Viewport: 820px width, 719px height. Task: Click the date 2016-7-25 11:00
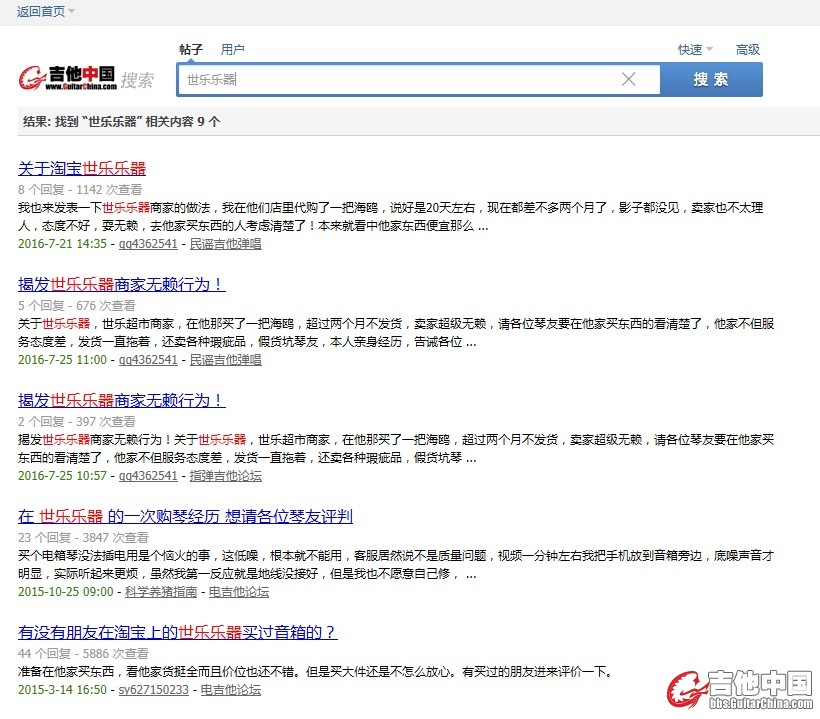(x=62, y=360)
